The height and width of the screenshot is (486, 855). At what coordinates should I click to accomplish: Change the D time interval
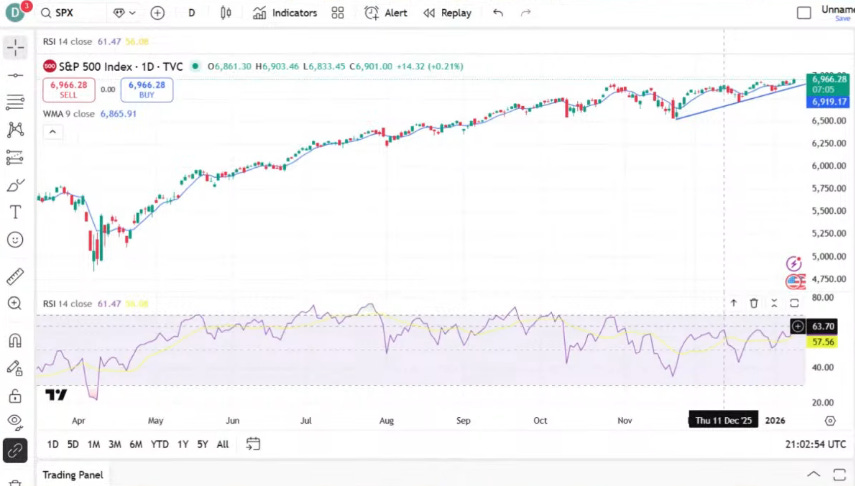(x=191, y=13)
